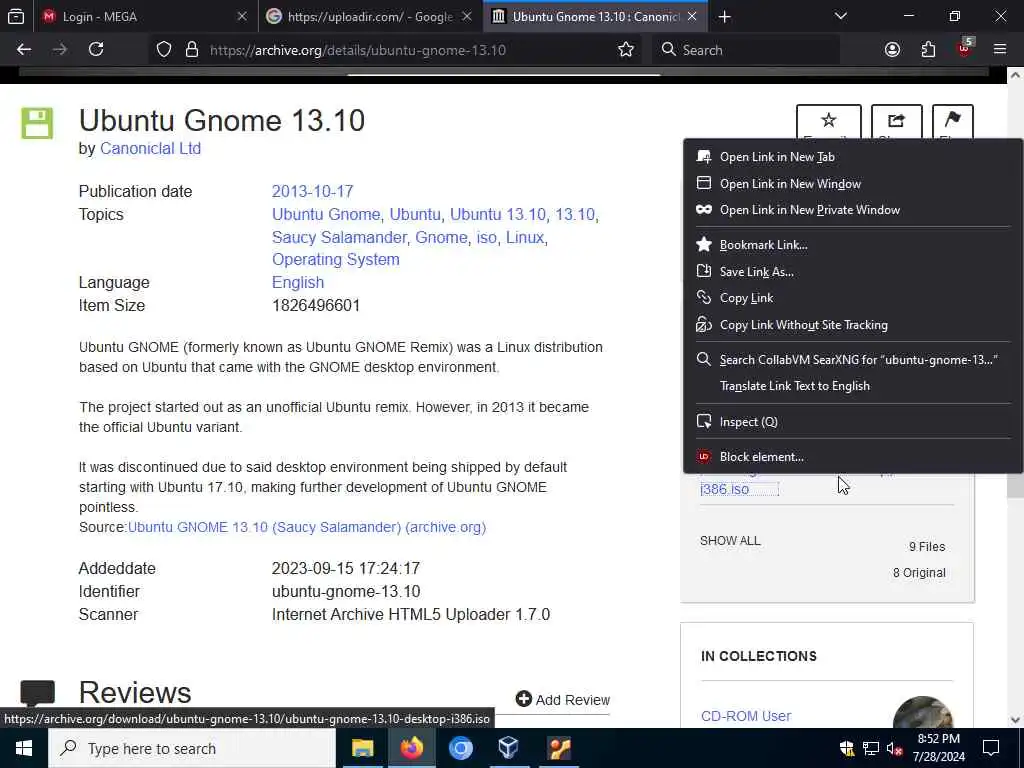Open the CD-ROM User collection link
Screen dimensions: 1024x768
(x=746, y=716)
